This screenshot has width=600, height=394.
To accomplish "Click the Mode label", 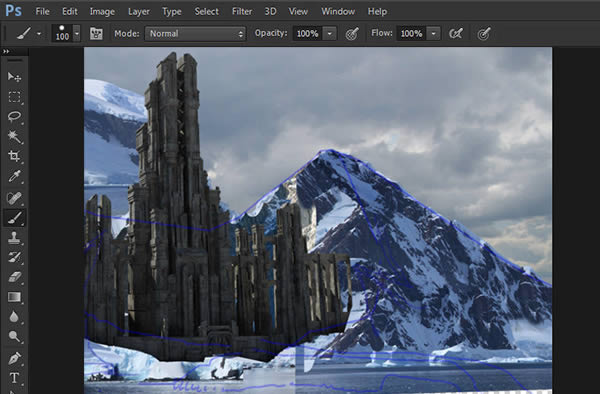I will (x=127, y=34).
